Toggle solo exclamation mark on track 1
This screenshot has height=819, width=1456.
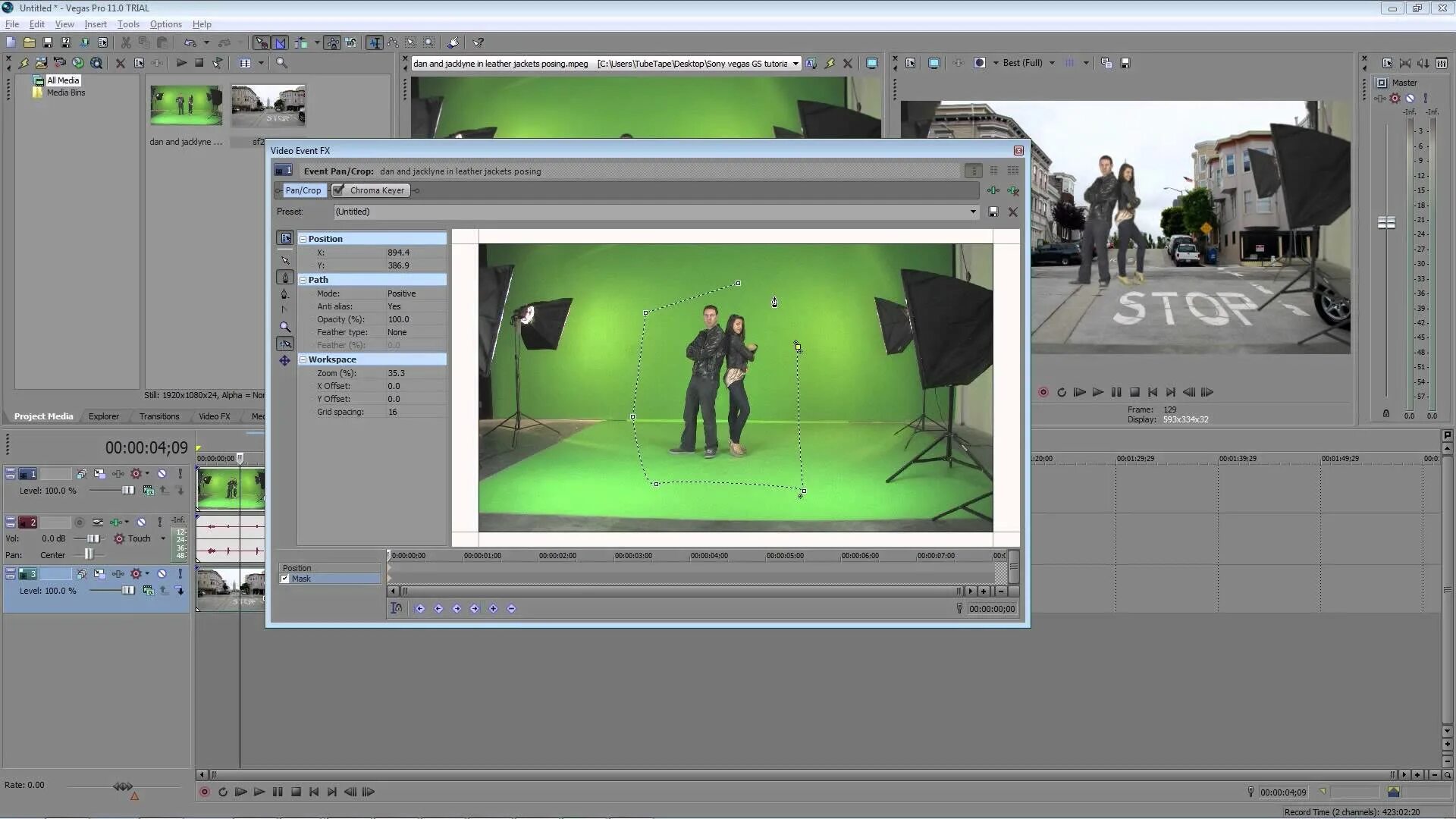180,474
